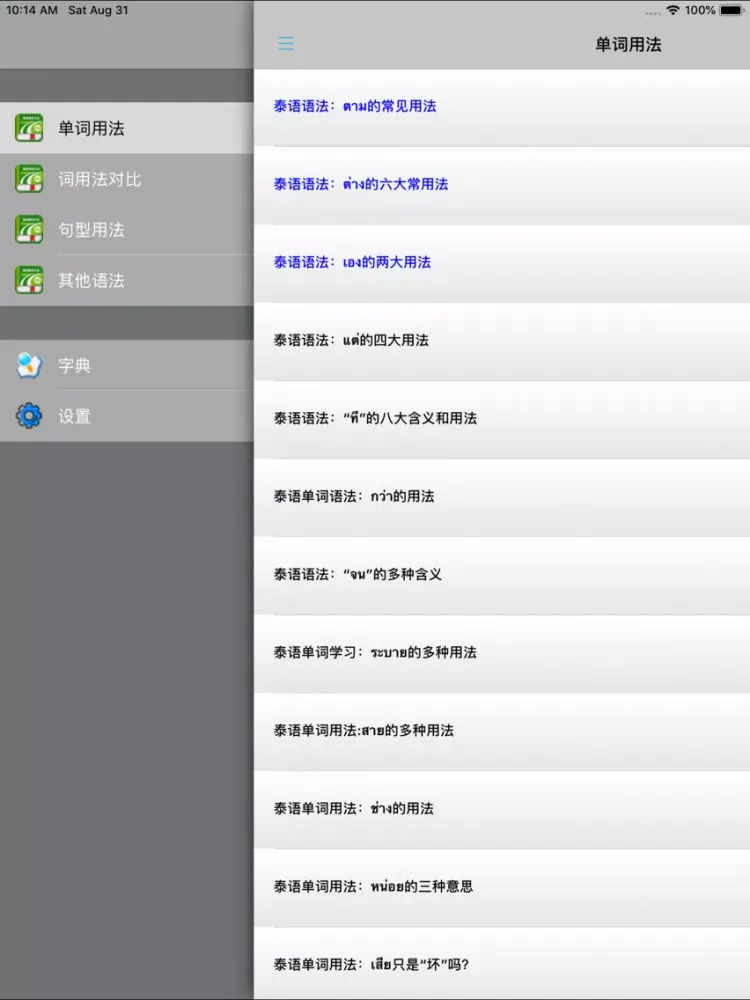Open article 泰语语法：แต่的四大用法

tap(502, 341)
